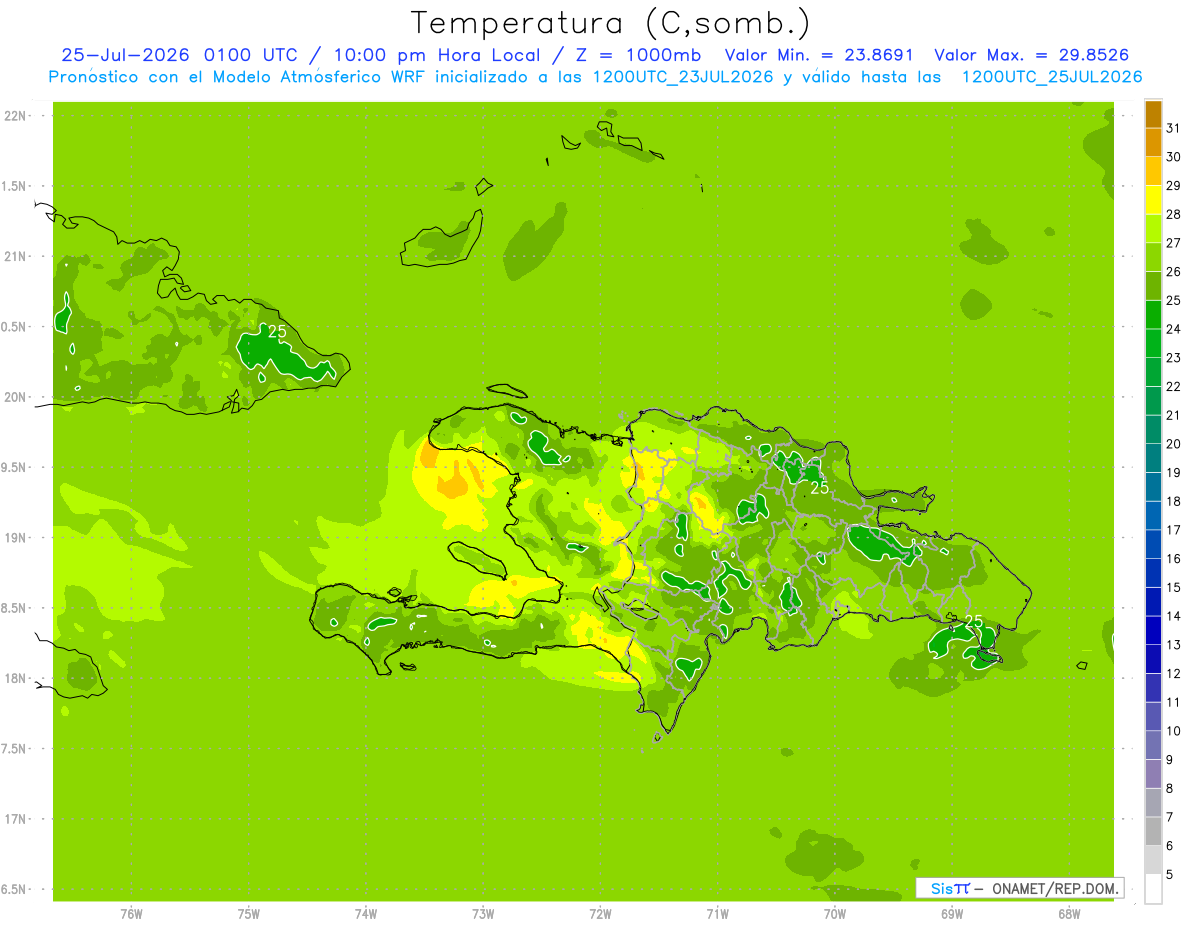Select the colorbar segment between 26 and 27
1200x927 pixels.
(1153, 257)
